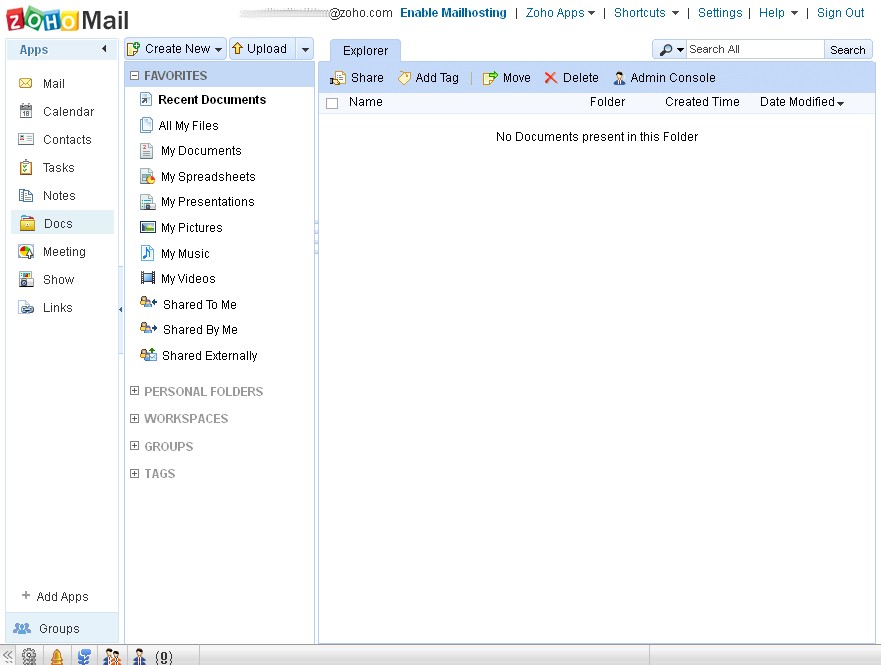Open Recent Documents
Screen dimensions: 881x665
coord(212,99)
